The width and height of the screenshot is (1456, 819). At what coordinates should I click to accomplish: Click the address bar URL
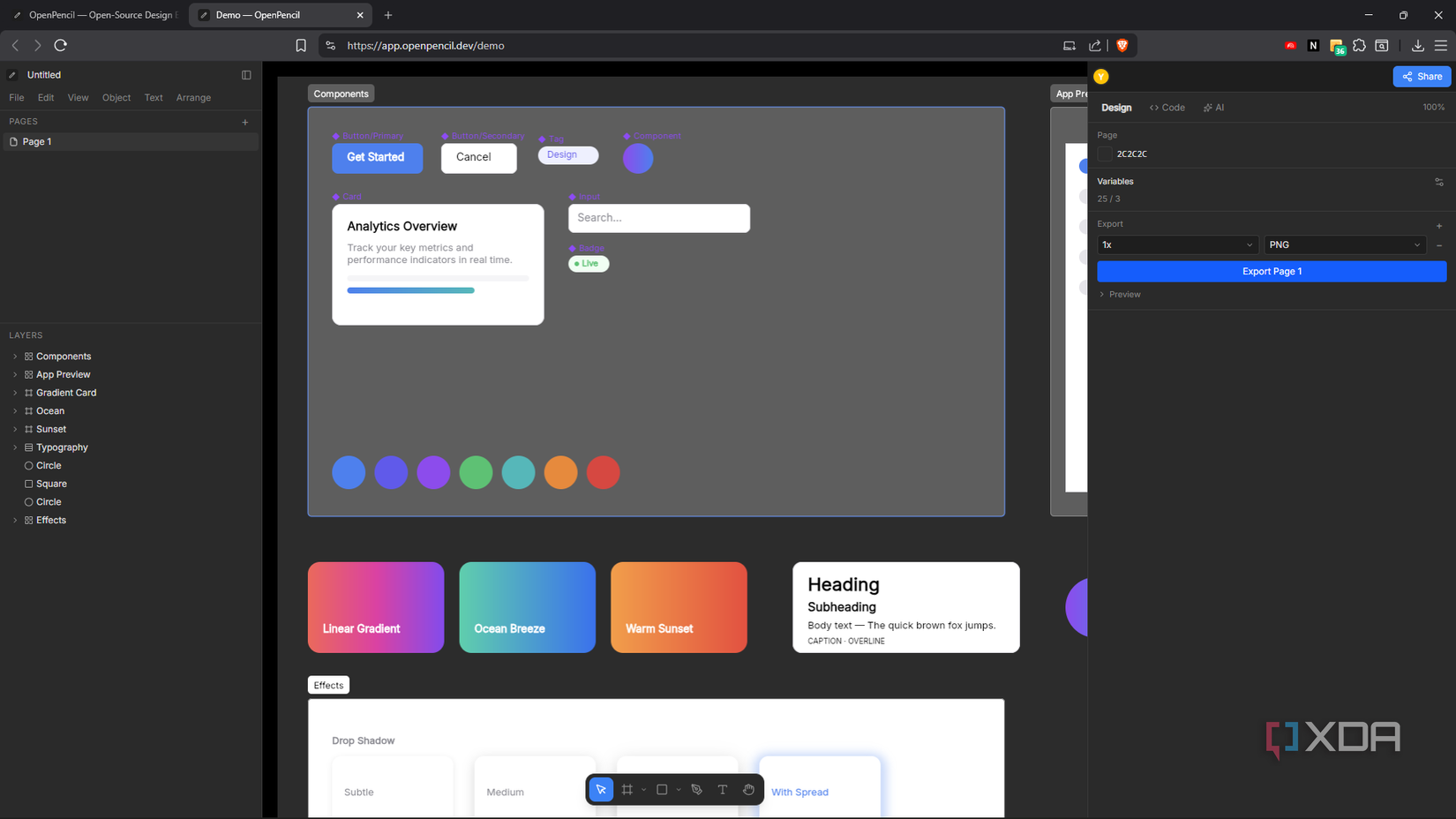click(425, 46)
